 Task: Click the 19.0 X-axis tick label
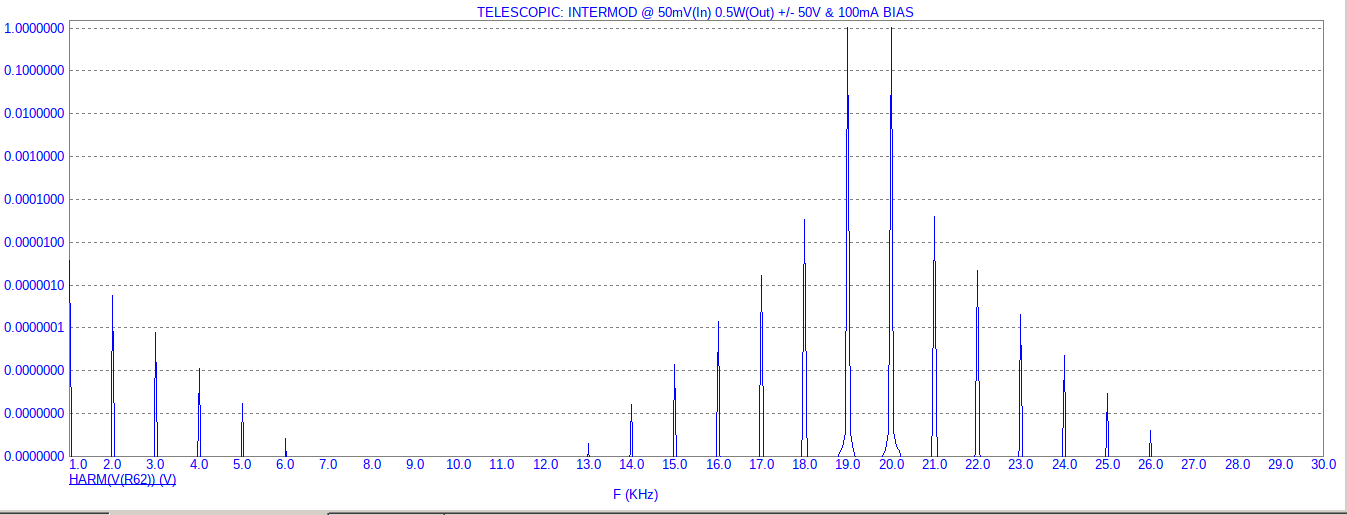pyautogui.click(x=848, y=465)
